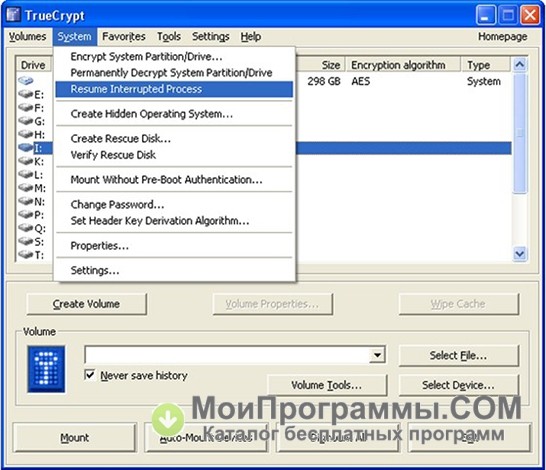Select the system drive icon in first row
The height and width of the screenshot is (470, 546).
coord(25,81)
